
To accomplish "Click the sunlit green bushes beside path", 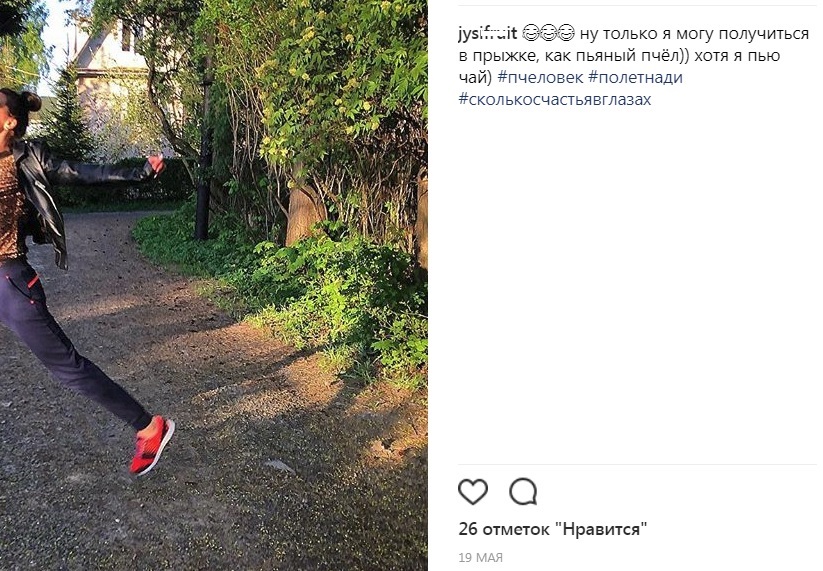I will coord(325,294).
